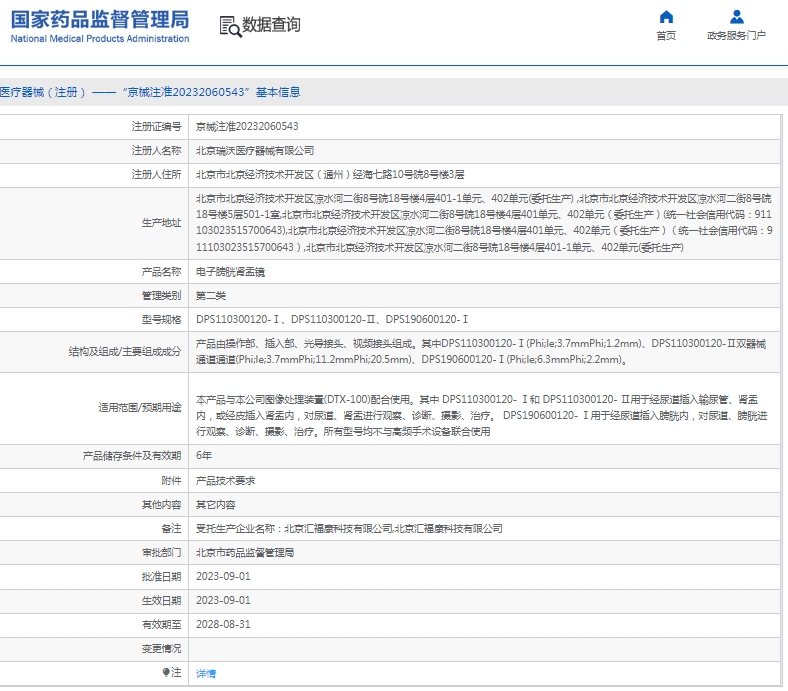
Task: Click the 产品储存条件及有效期 label
Action: tap(132, 456)
